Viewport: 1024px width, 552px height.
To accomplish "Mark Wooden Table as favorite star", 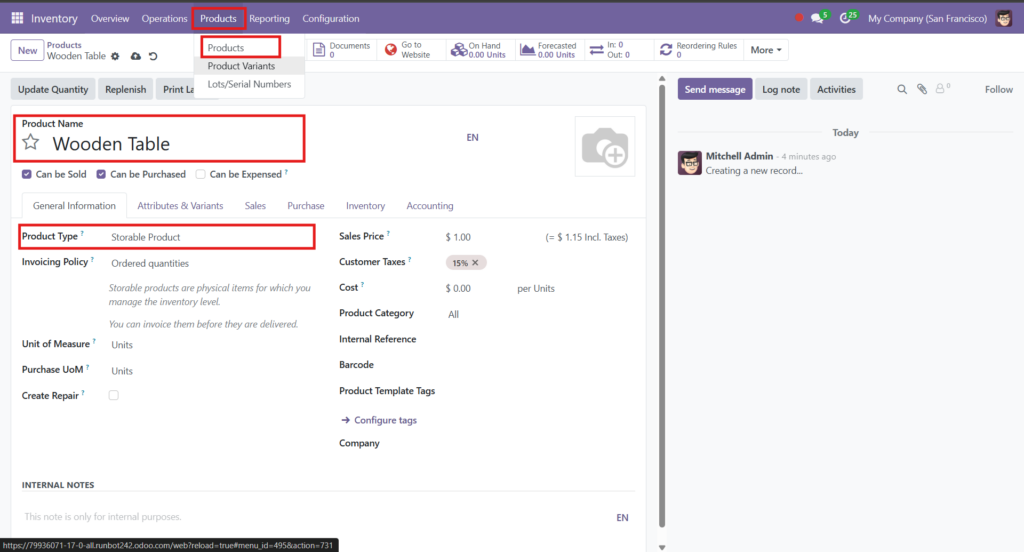I will pyautogui.click(x=31, y=142).
